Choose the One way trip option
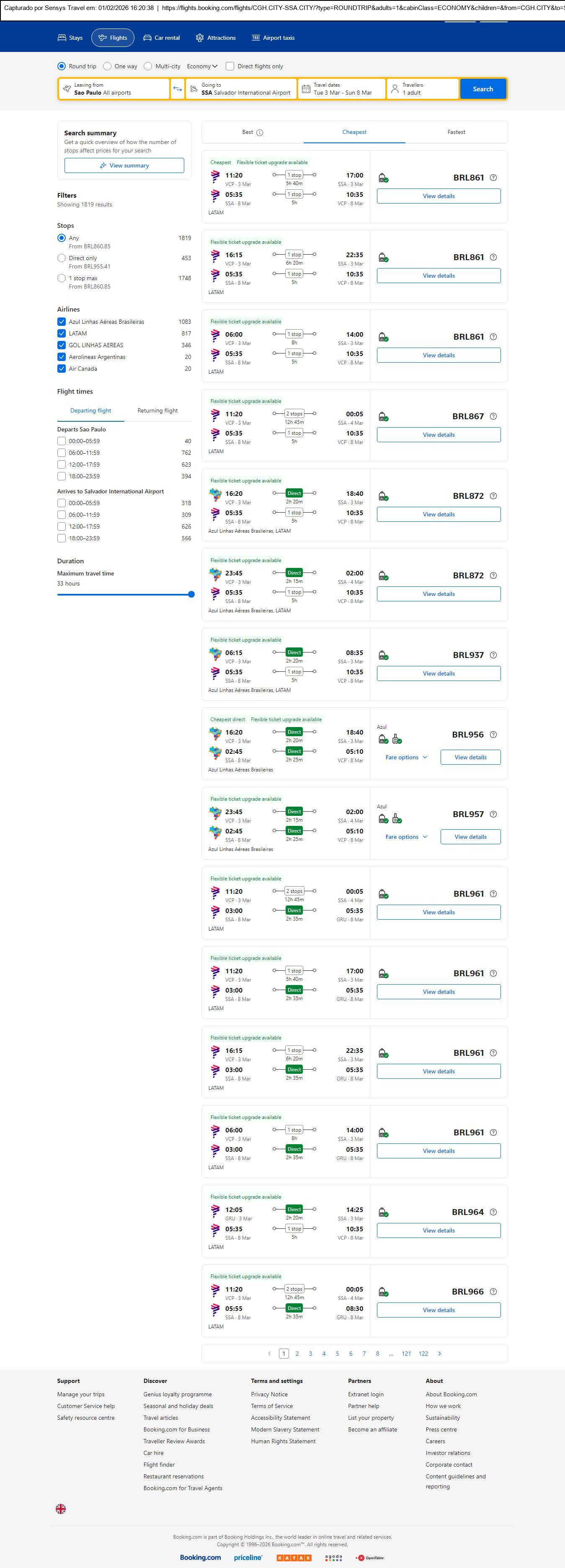 pyautogui.click(x=107, y=66)
